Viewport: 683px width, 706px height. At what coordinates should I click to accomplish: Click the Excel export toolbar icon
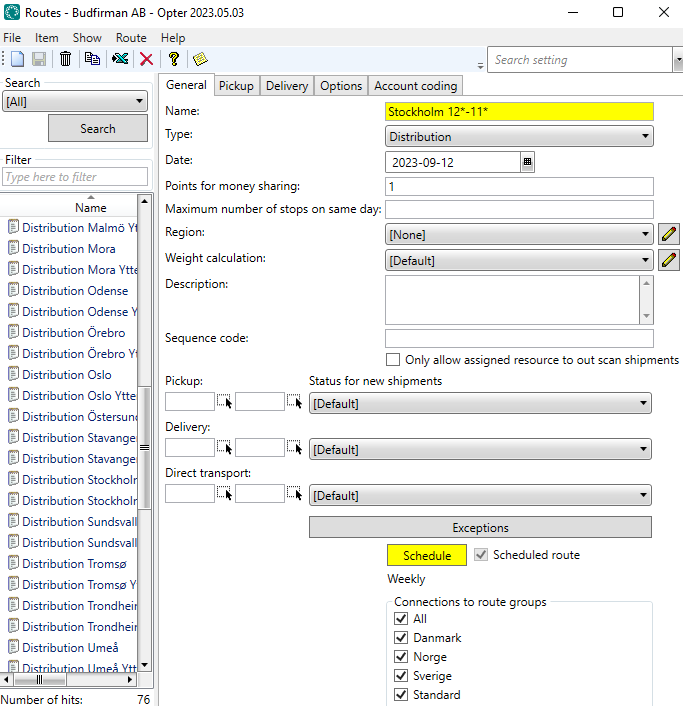120,59
